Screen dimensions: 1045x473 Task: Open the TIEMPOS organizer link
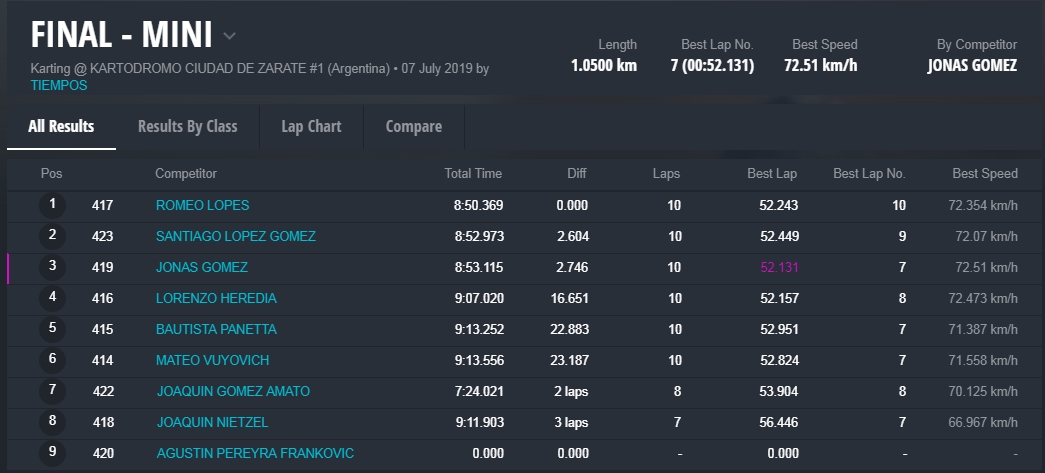59,85
